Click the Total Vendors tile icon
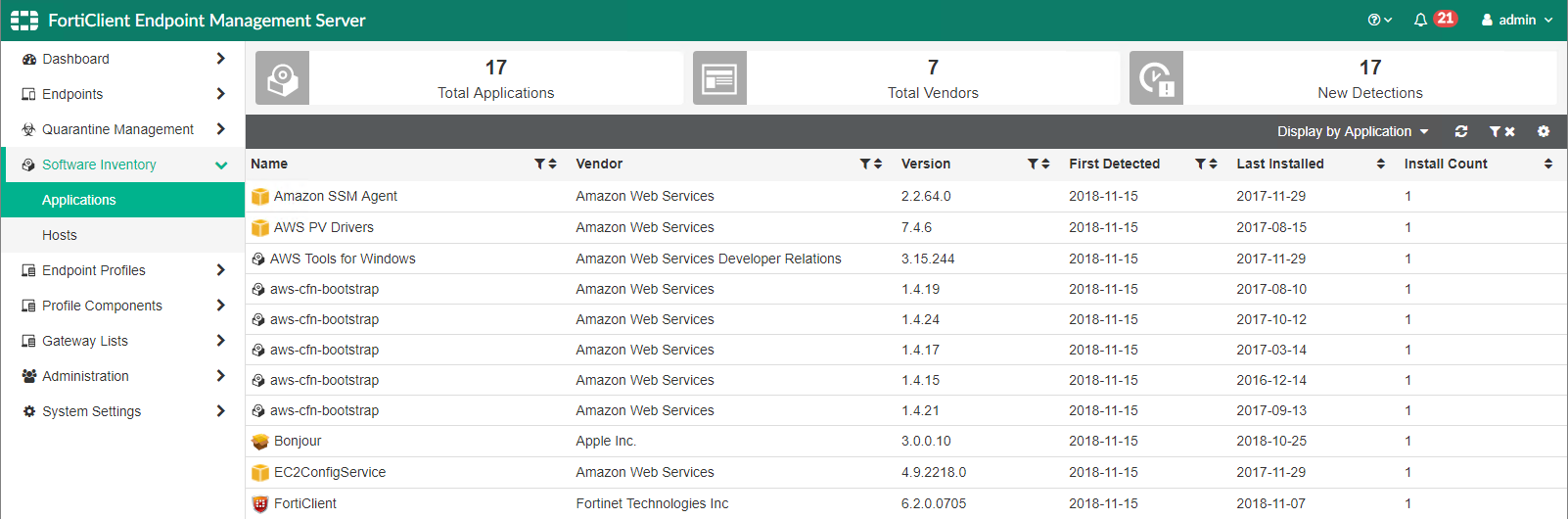This screenshot has width=1568, height=519. (x=719, y=78)
